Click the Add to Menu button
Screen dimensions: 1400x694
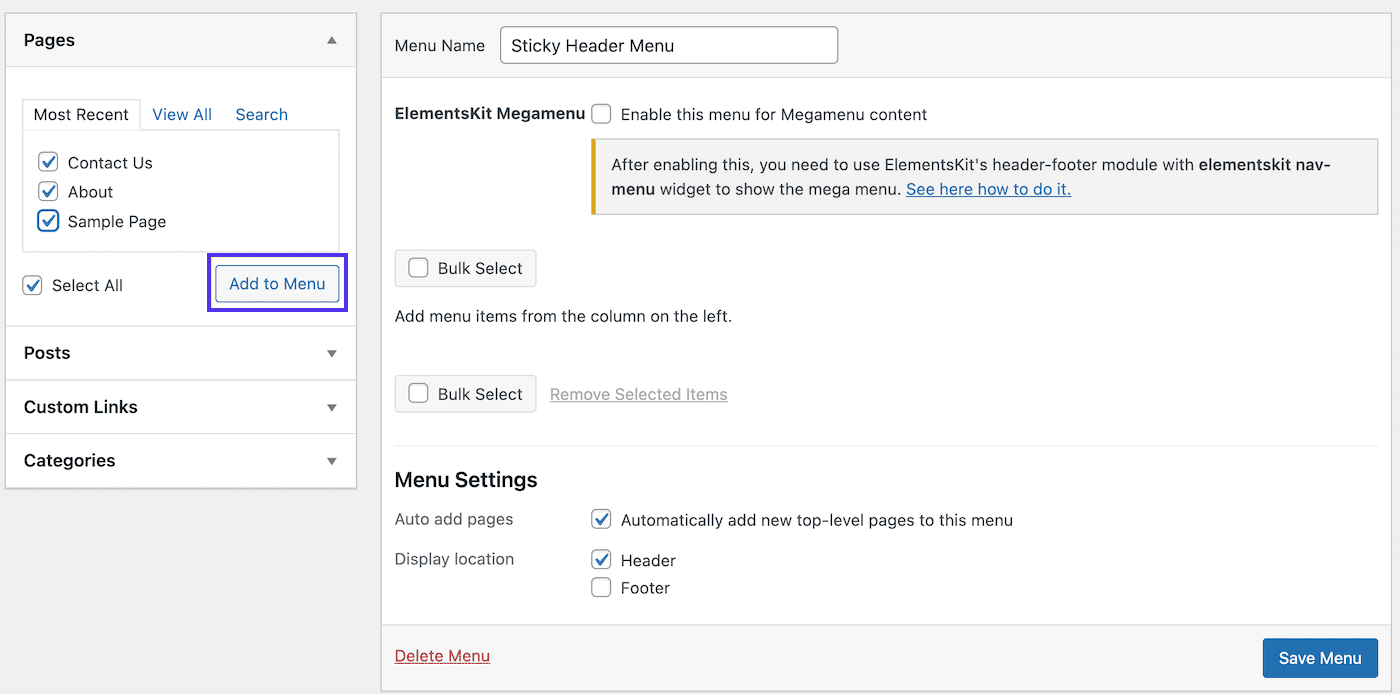[277, 283]
